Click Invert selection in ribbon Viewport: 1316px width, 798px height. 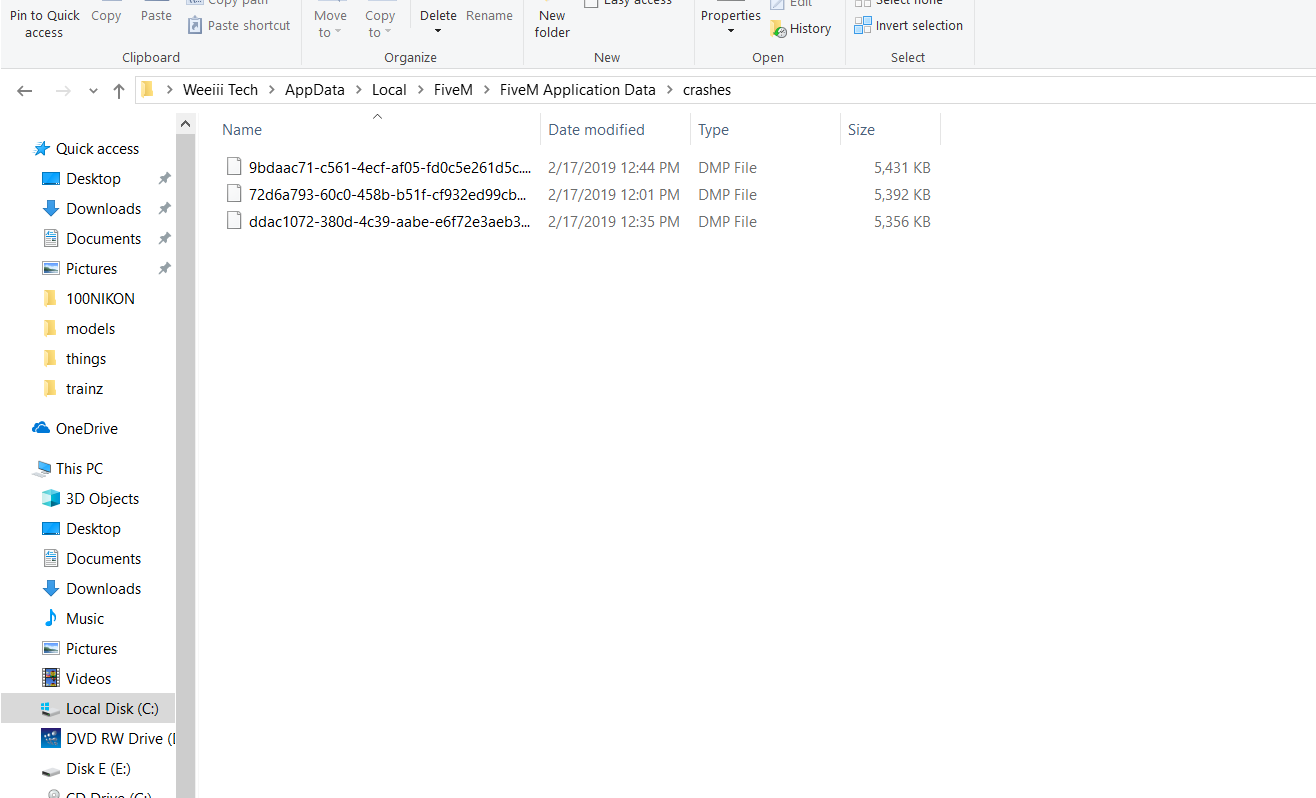(x=908, y=26)
